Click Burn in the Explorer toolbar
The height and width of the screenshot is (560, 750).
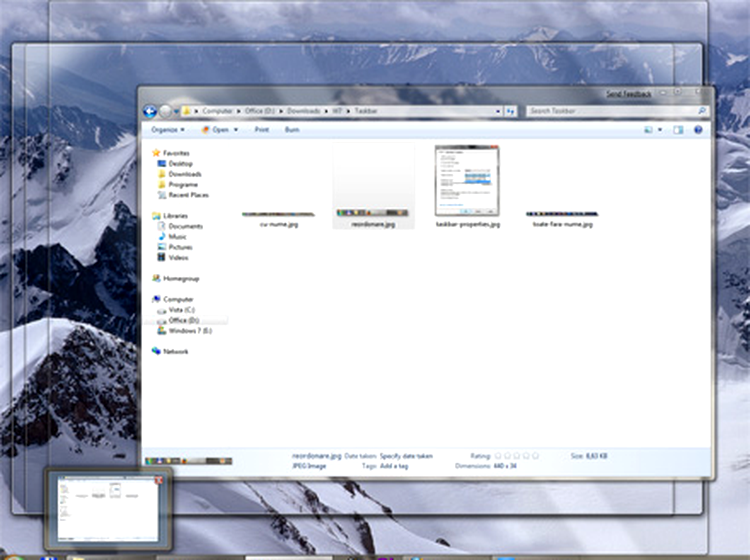point(292,130)
